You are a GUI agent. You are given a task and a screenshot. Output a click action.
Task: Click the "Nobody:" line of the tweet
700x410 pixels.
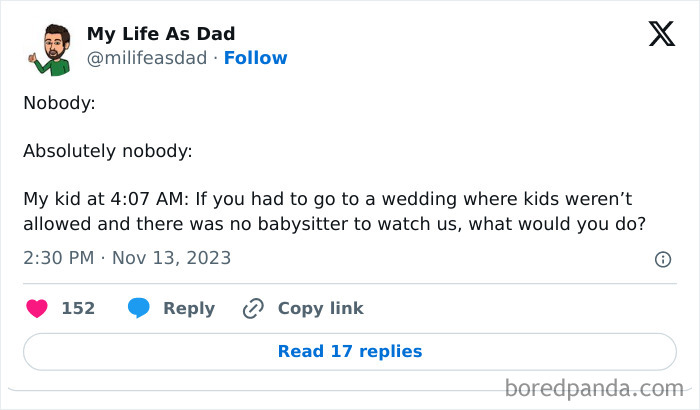pos(59,104)
